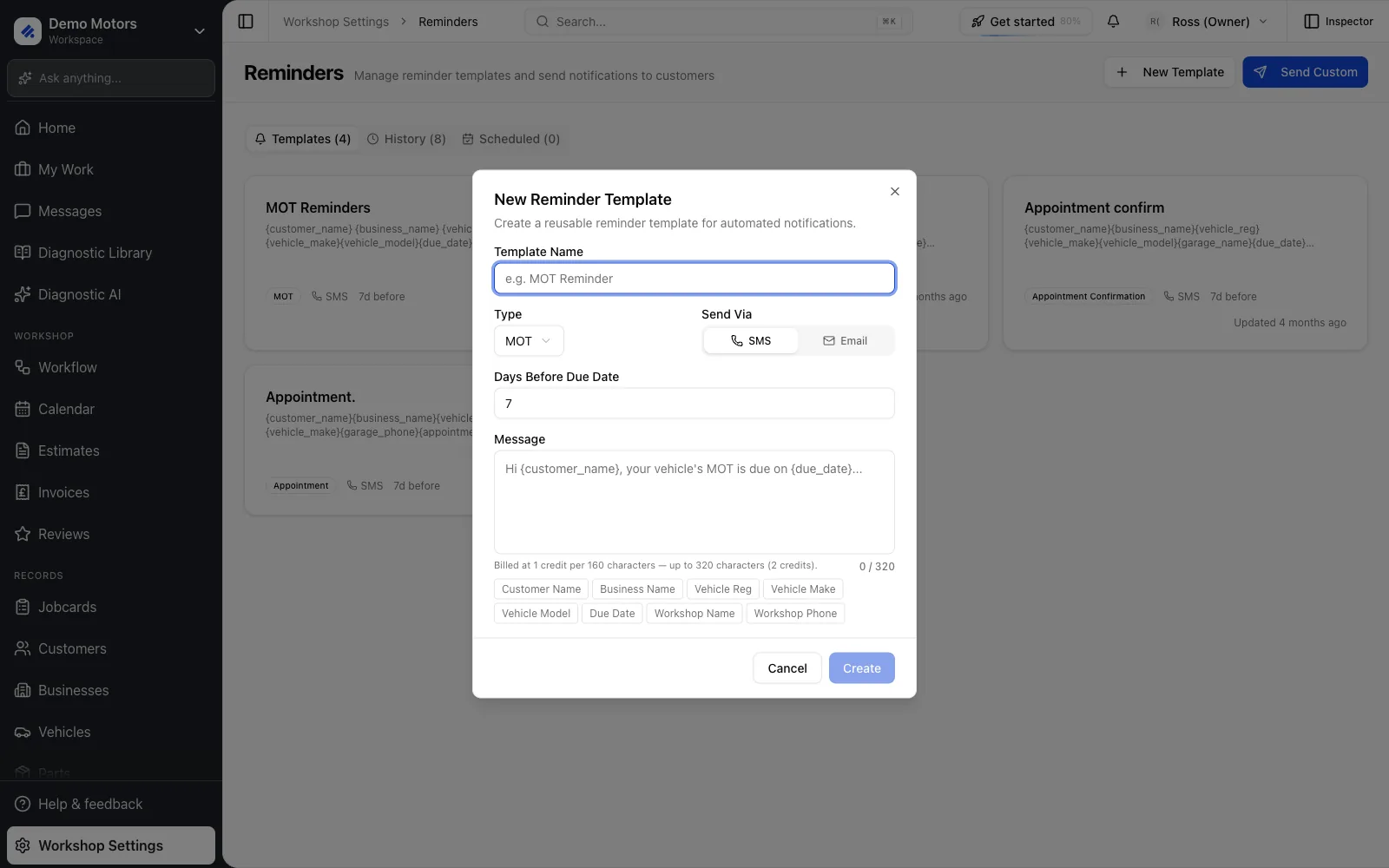The width and height of the screenshot is (1389, 868).
Task: Open the Diagnostic Library
Action: tap(111, 253)
